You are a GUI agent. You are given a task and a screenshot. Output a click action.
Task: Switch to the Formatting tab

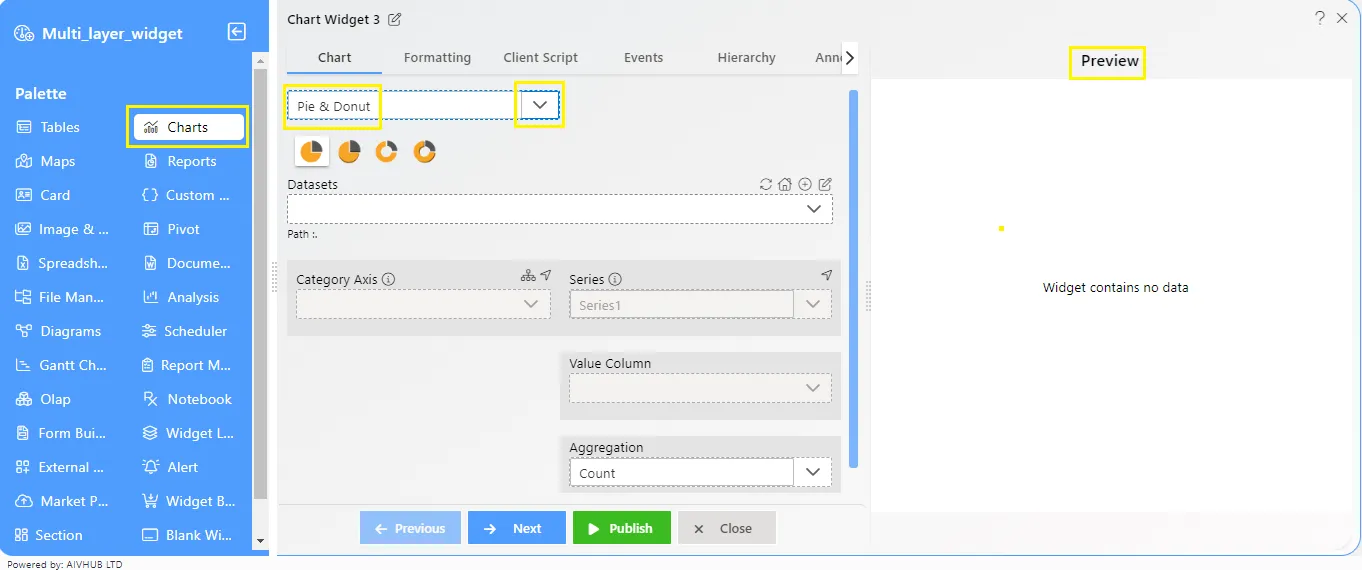pyautogui.click(x=437, y=58)
